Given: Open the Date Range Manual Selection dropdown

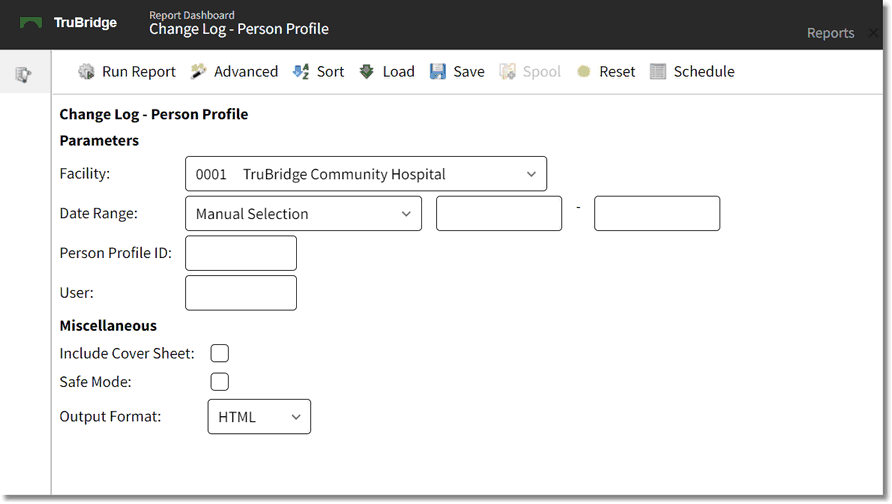Looking at the screenshot, I should 303,214.
